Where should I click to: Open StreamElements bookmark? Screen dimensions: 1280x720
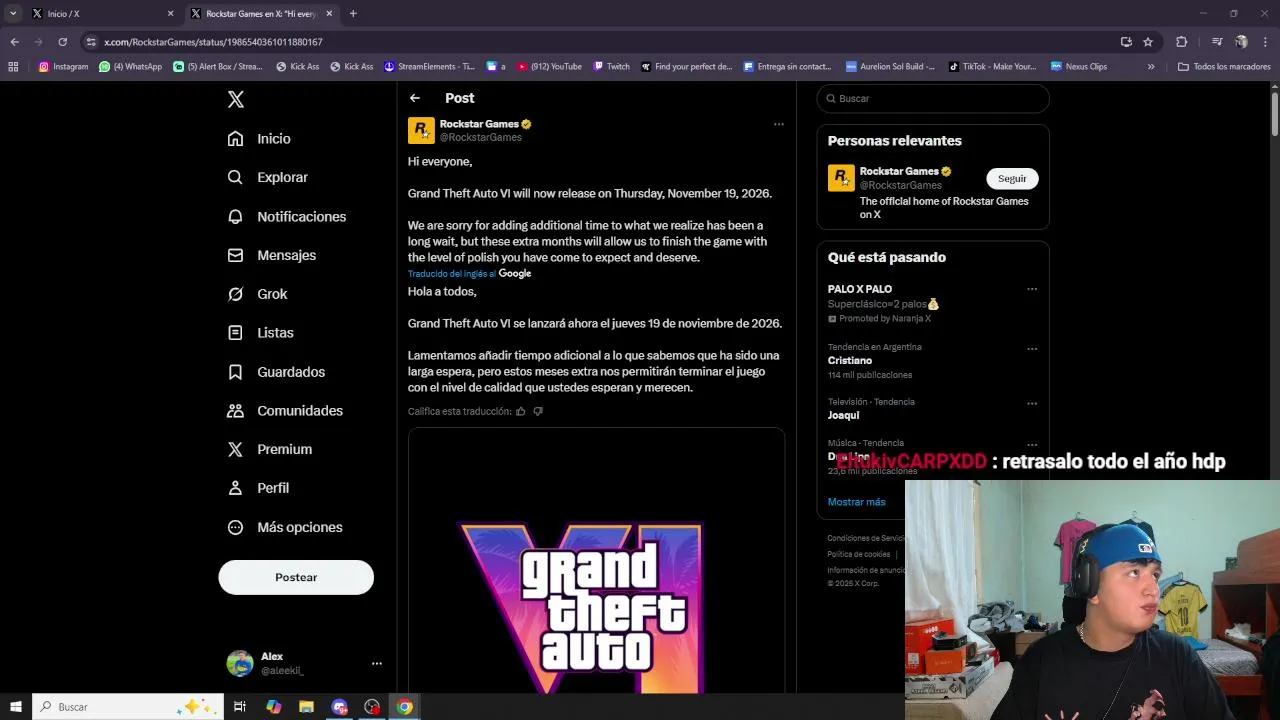click(429, 67)
